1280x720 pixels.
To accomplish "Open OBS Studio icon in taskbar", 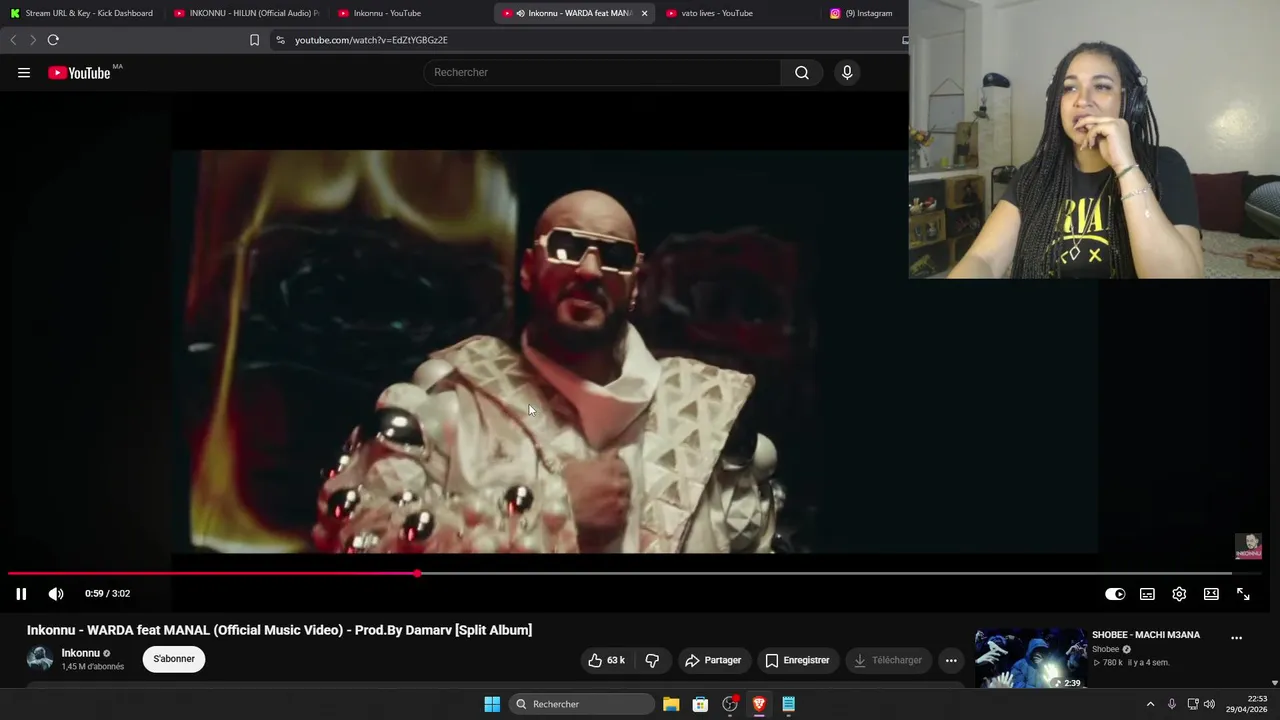I will click(730, 704).
